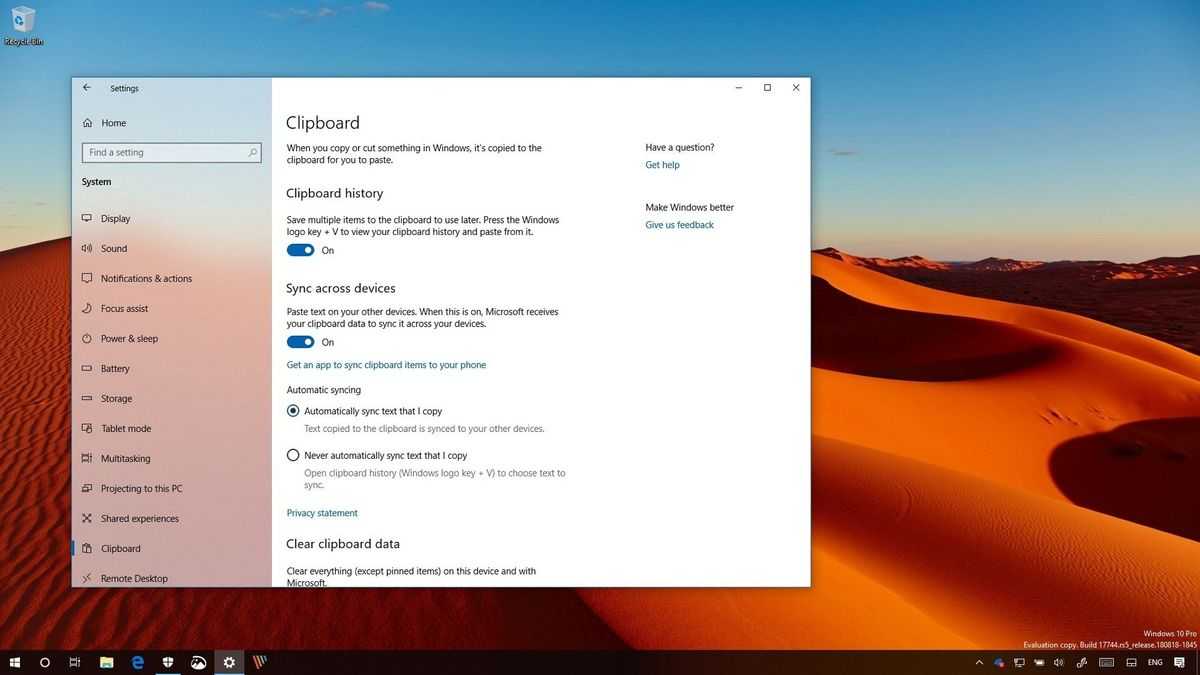The width and height of the screenshot is (1200, 675).
Task: Turn off the Sync across devices toggle
Action: pyautogui.click(x=300, y=342)
